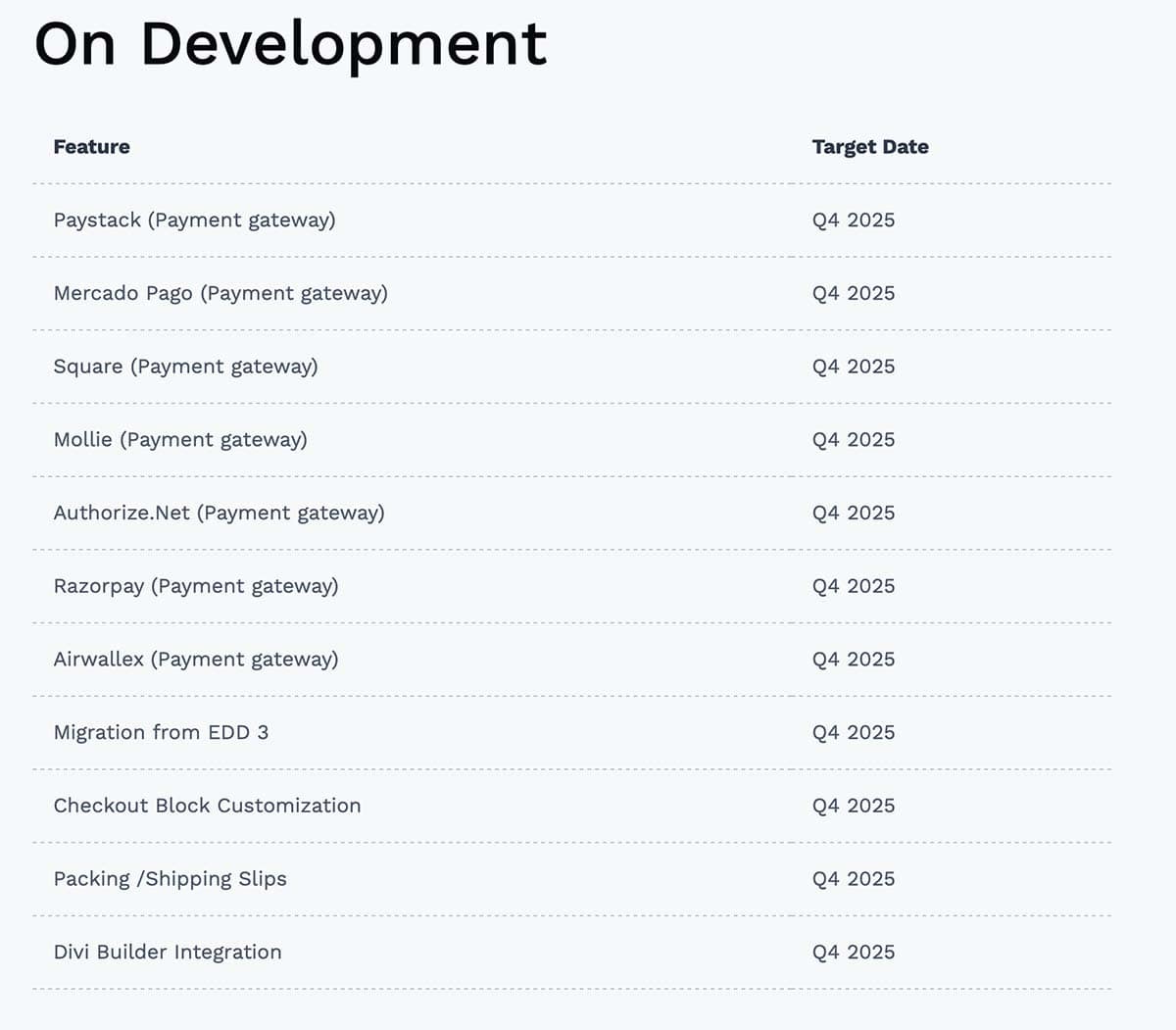
Task: Select the Mercado Pago feature entry
Action: (220, 293)
